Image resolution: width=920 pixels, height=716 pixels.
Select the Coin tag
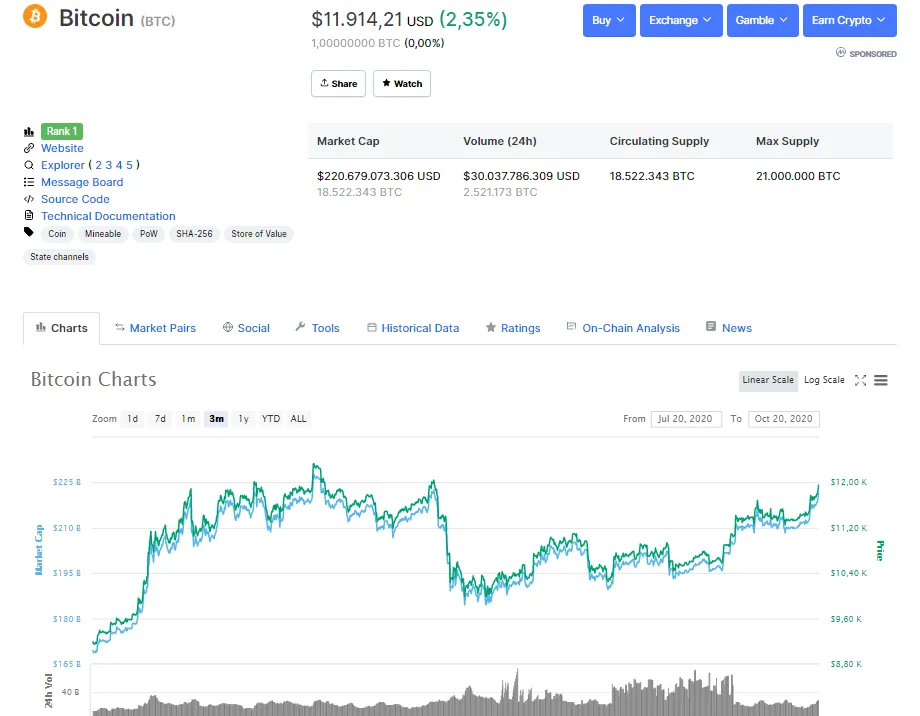pos(57,234)
